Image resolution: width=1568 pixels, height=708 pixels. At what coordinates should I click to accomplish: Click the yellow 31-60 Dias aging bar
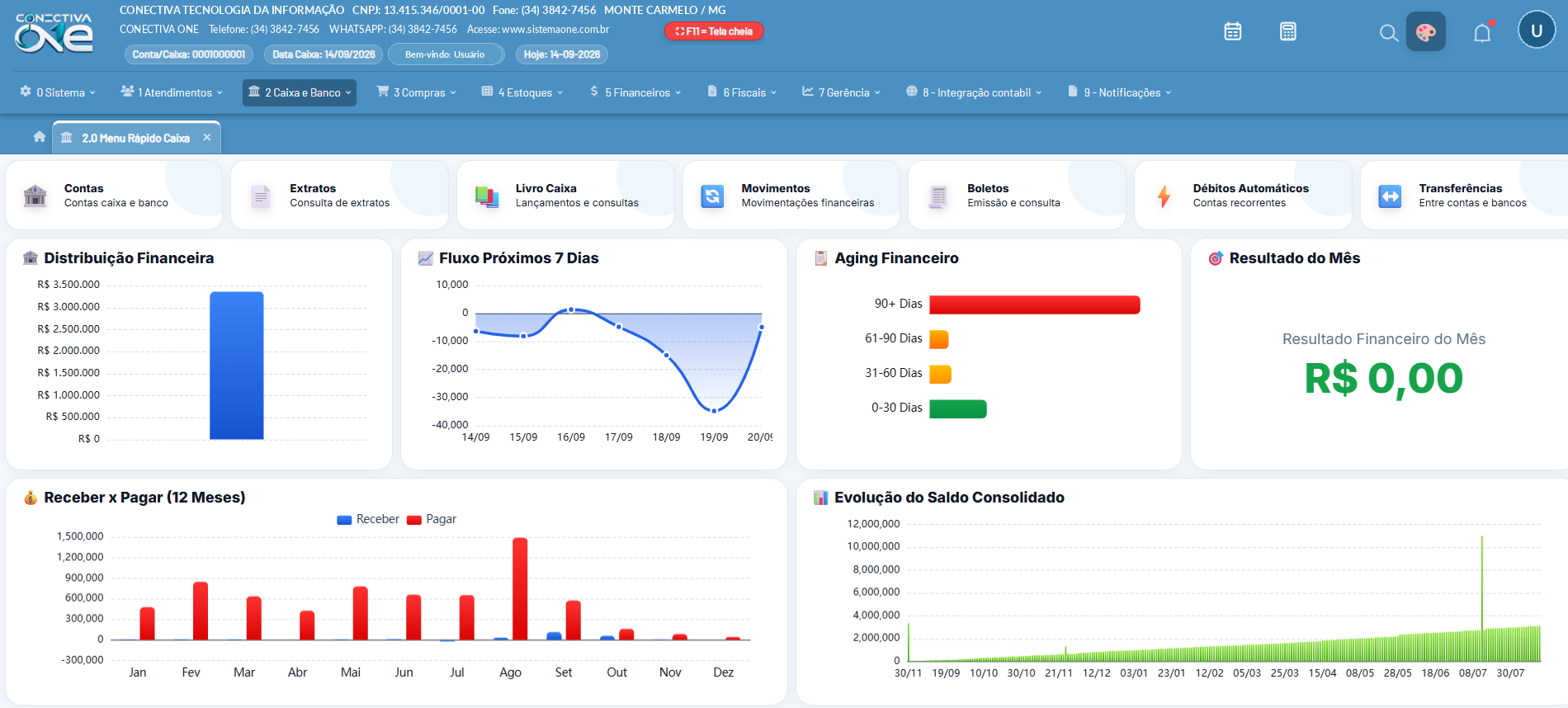pyautogui.click(x=941, y=374)
